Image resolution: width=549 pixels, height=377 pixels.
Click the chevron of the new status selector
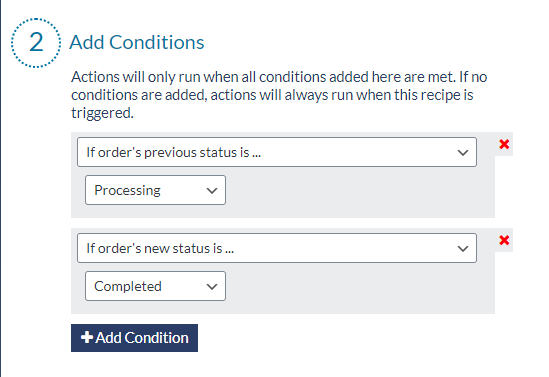(463, 249)
